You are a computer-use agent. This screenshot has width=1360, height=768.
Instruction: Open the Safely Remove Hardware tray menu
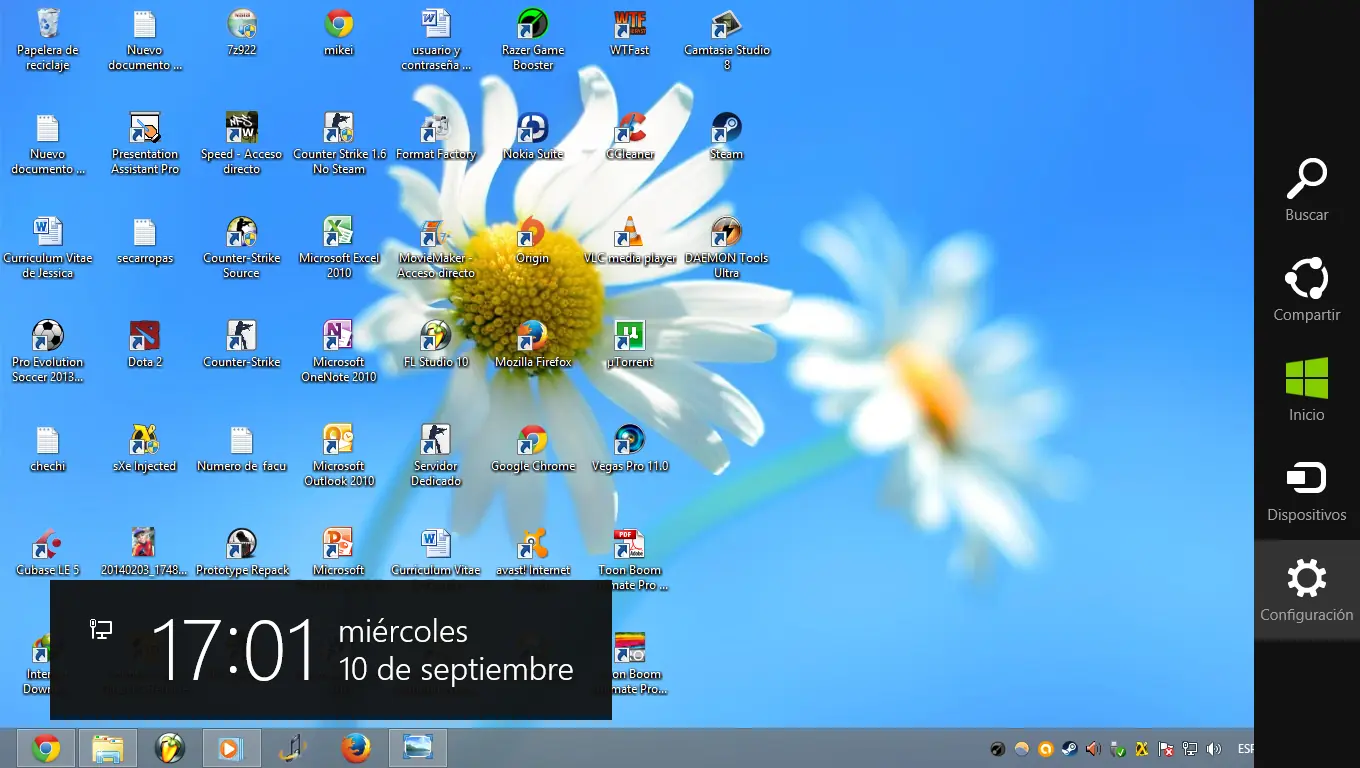point(1116,748)
